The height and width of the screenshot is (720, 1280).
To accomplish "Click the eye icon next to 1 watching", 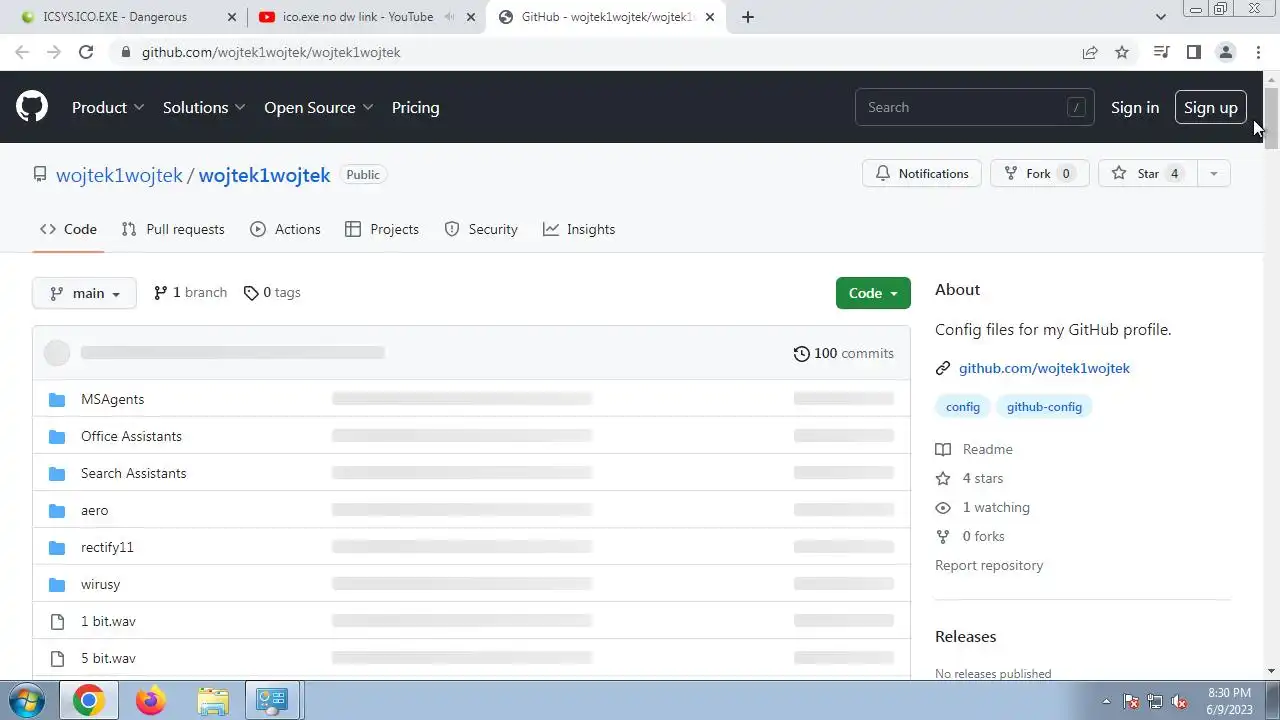I will tap(943, 507).
